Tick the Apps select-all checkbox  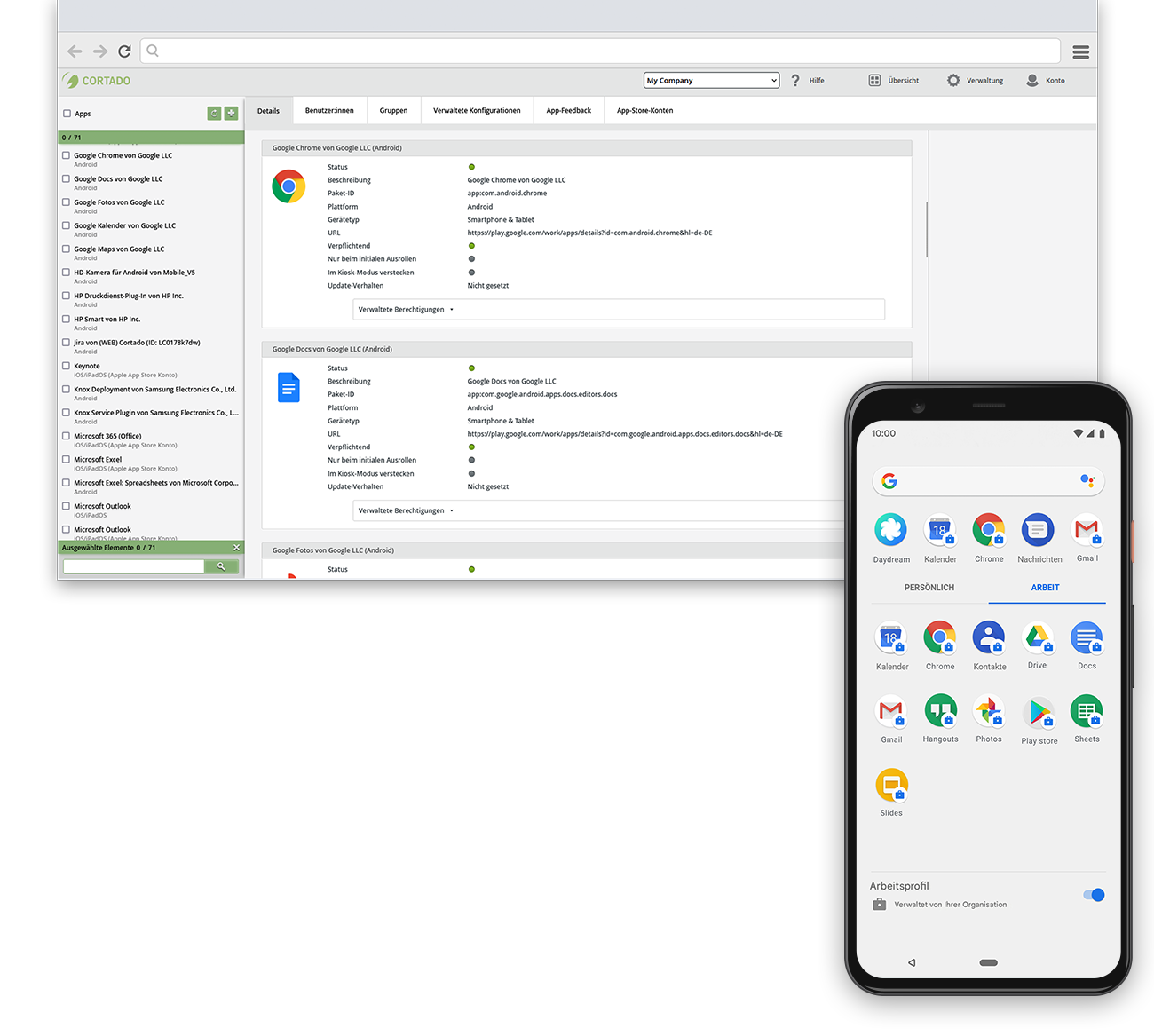coord(67,114)
